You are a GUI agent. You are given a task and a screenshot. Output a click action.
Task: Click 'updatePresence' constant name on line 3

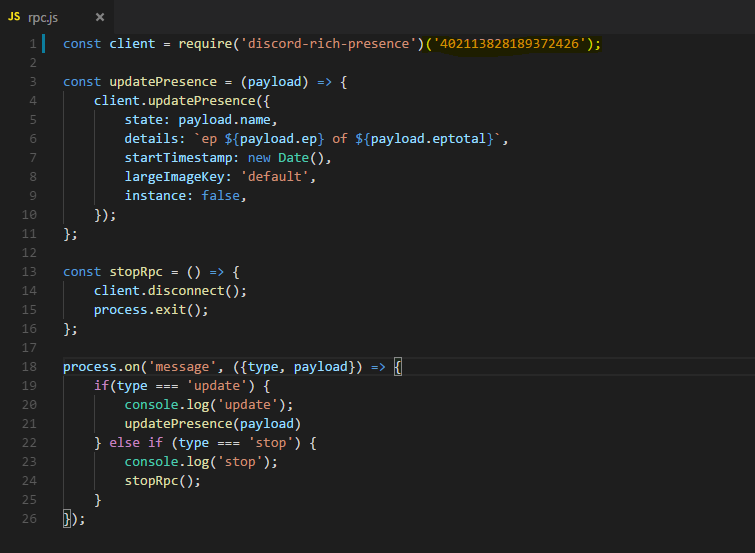(x=163, y=82)
